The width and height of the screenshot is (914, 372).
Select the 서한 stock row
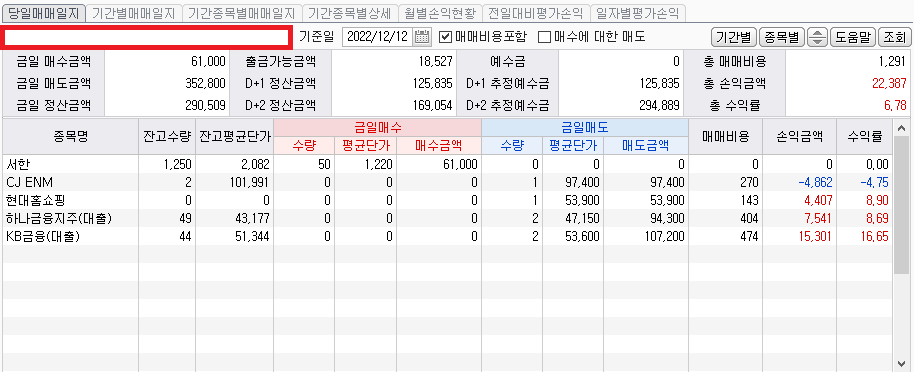pyautogui.click(x=448, y=164)
